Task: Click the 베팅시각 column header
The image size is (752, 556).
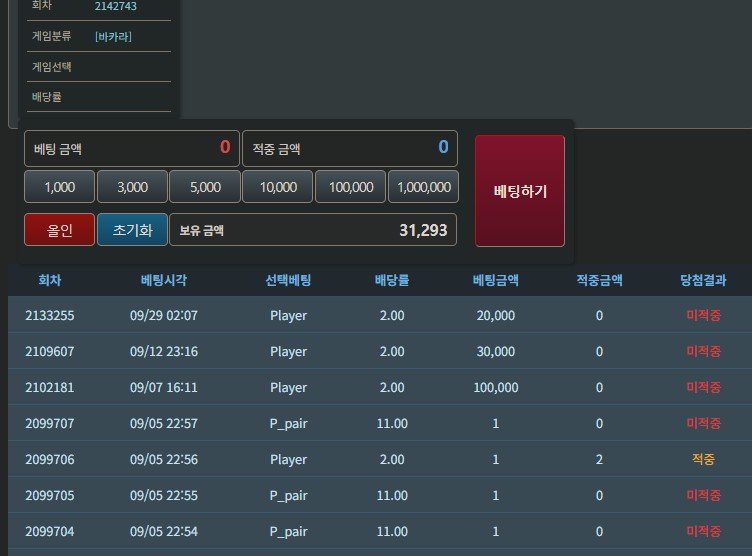Action: coord(164,280)
